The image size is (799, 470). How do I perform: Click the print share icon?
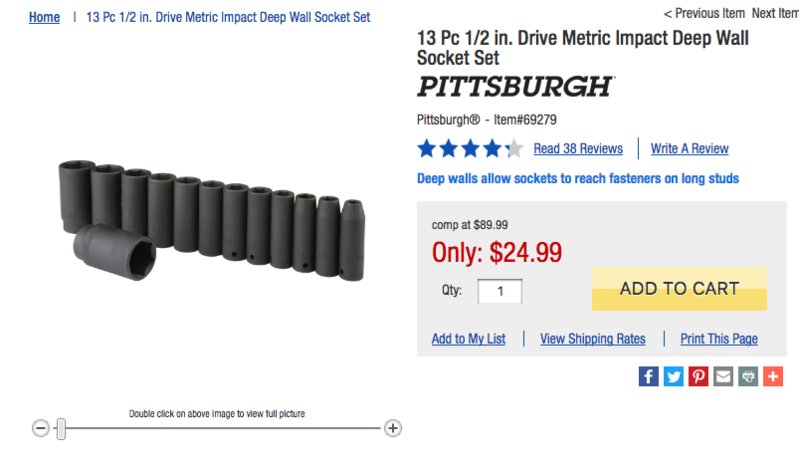(x=748, y=377)
